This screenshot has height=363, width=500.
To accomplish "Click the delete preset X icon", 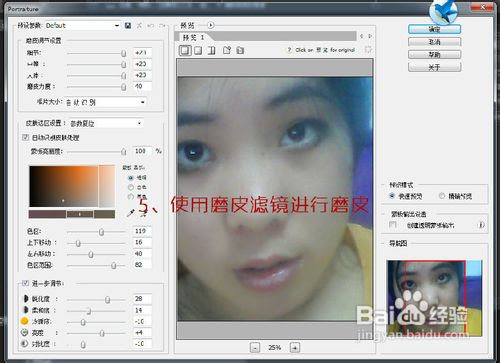I will 139,26.
